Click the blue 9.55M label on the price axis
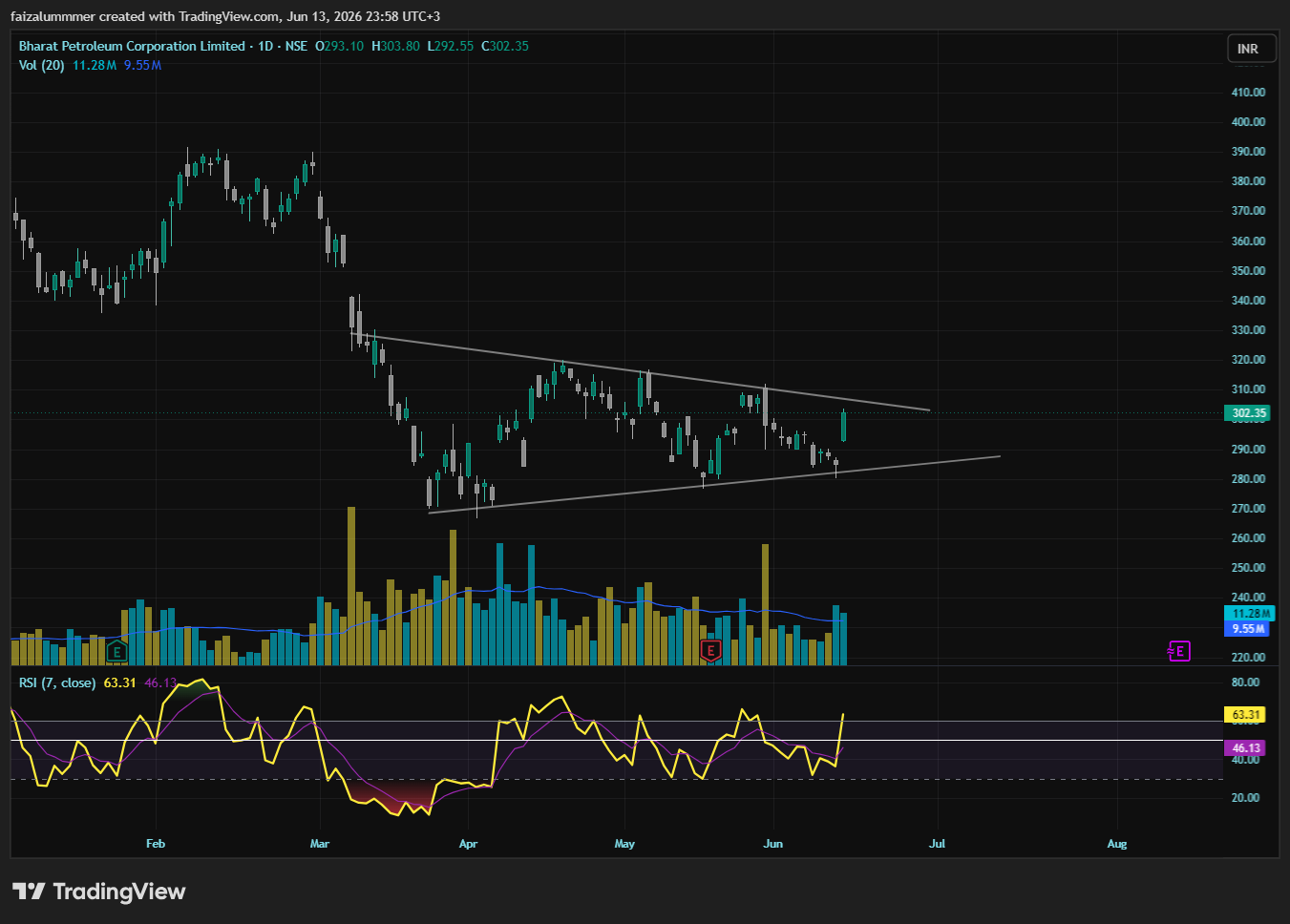 click(x=1247, y=629)
